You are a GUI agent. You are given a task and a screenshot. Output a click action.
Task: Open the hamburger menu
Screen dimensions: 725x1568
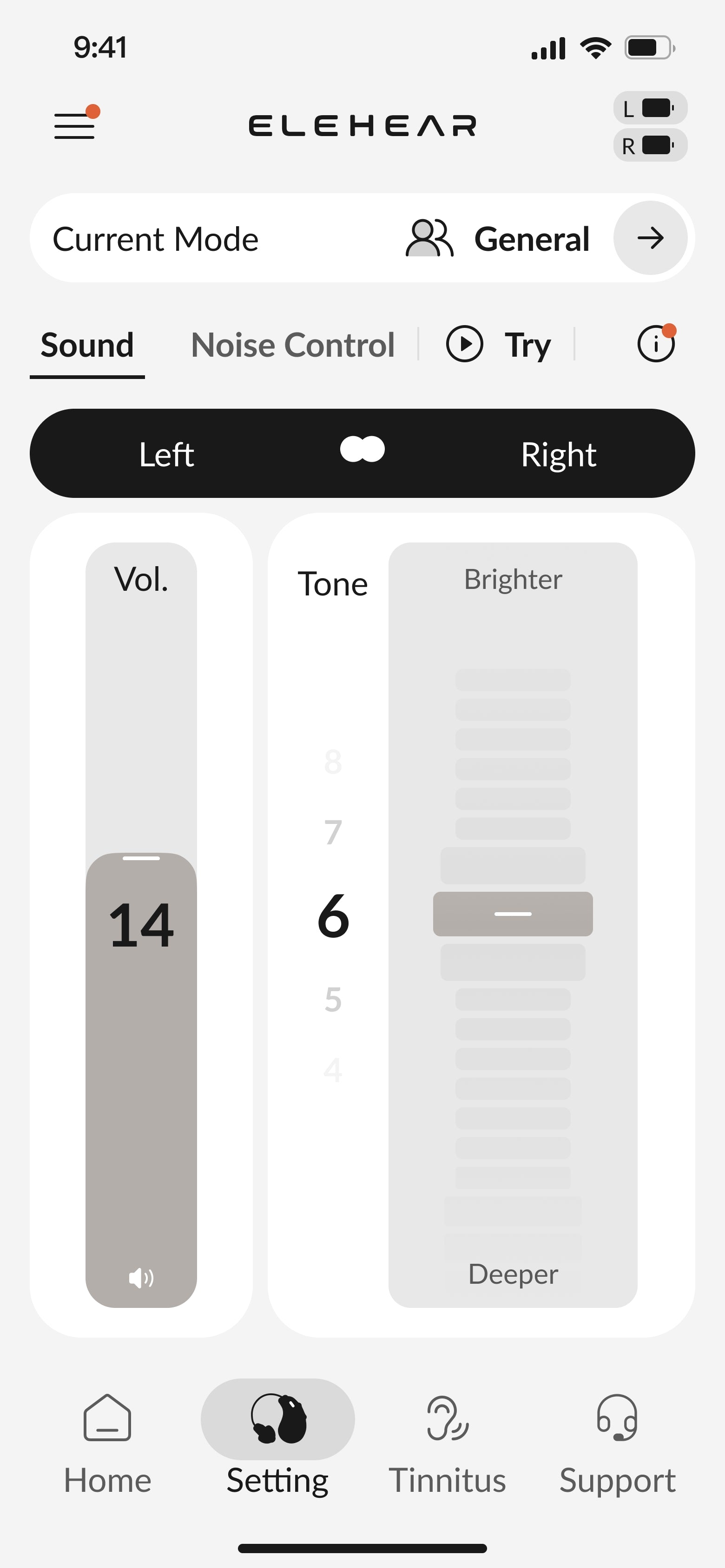tap(75, 125)
